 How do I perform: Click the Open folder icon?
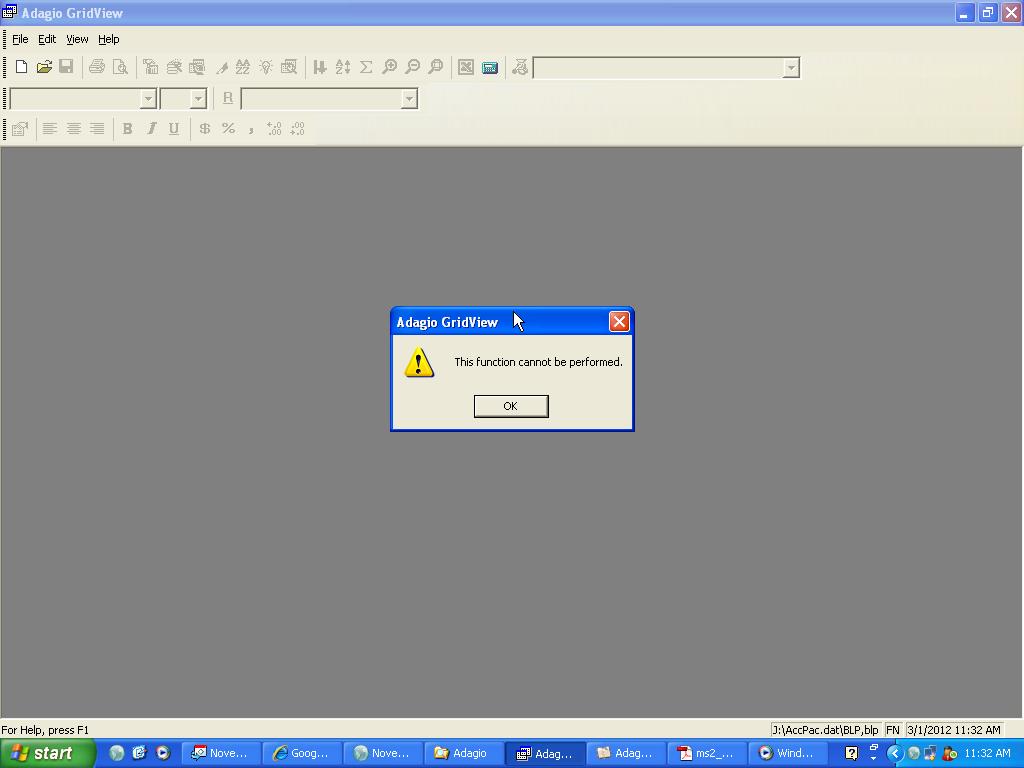pos(44,67)
